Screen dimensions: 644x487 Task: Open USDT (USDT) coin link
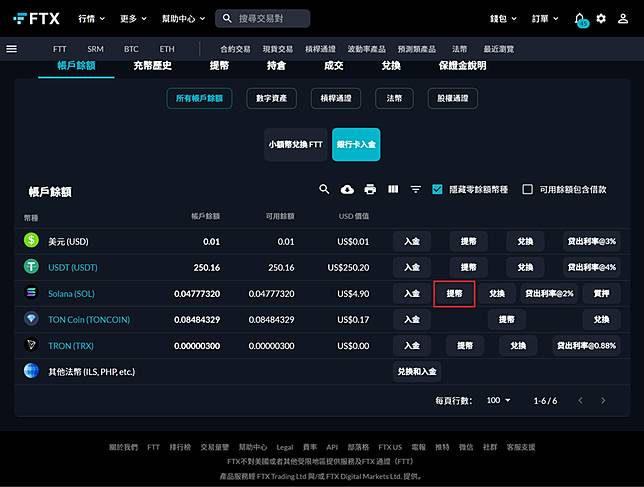[x=73, y=268]
